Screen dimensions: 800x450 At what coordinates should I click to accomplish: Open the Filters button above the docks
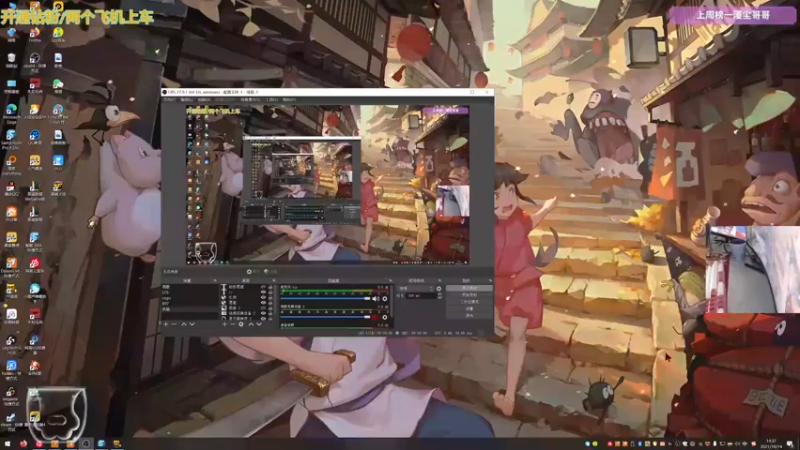point(271,271)
